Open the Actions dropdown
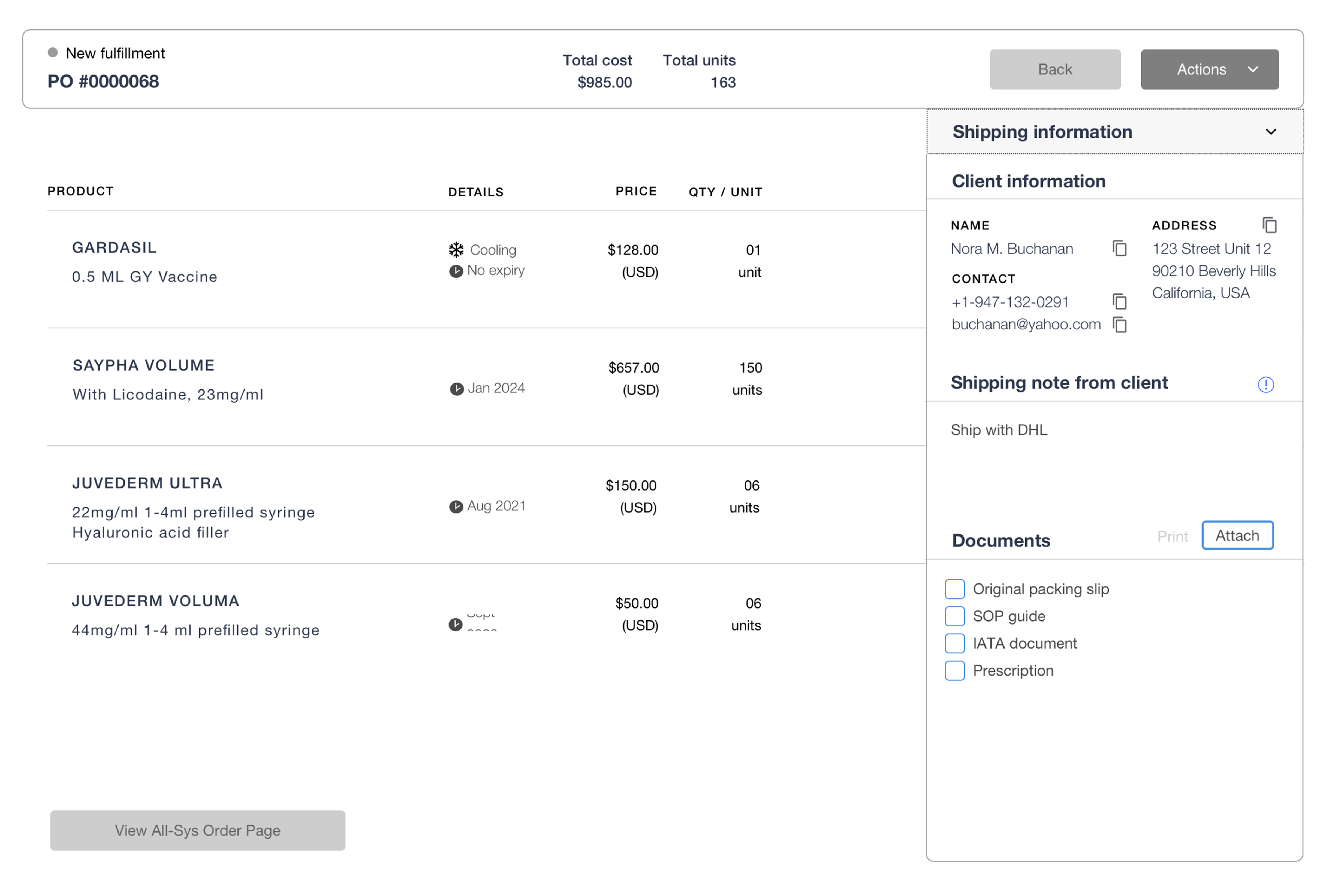Image resolution: width=1326 pixels, height=896 pixels. (x=1210, y=69)
